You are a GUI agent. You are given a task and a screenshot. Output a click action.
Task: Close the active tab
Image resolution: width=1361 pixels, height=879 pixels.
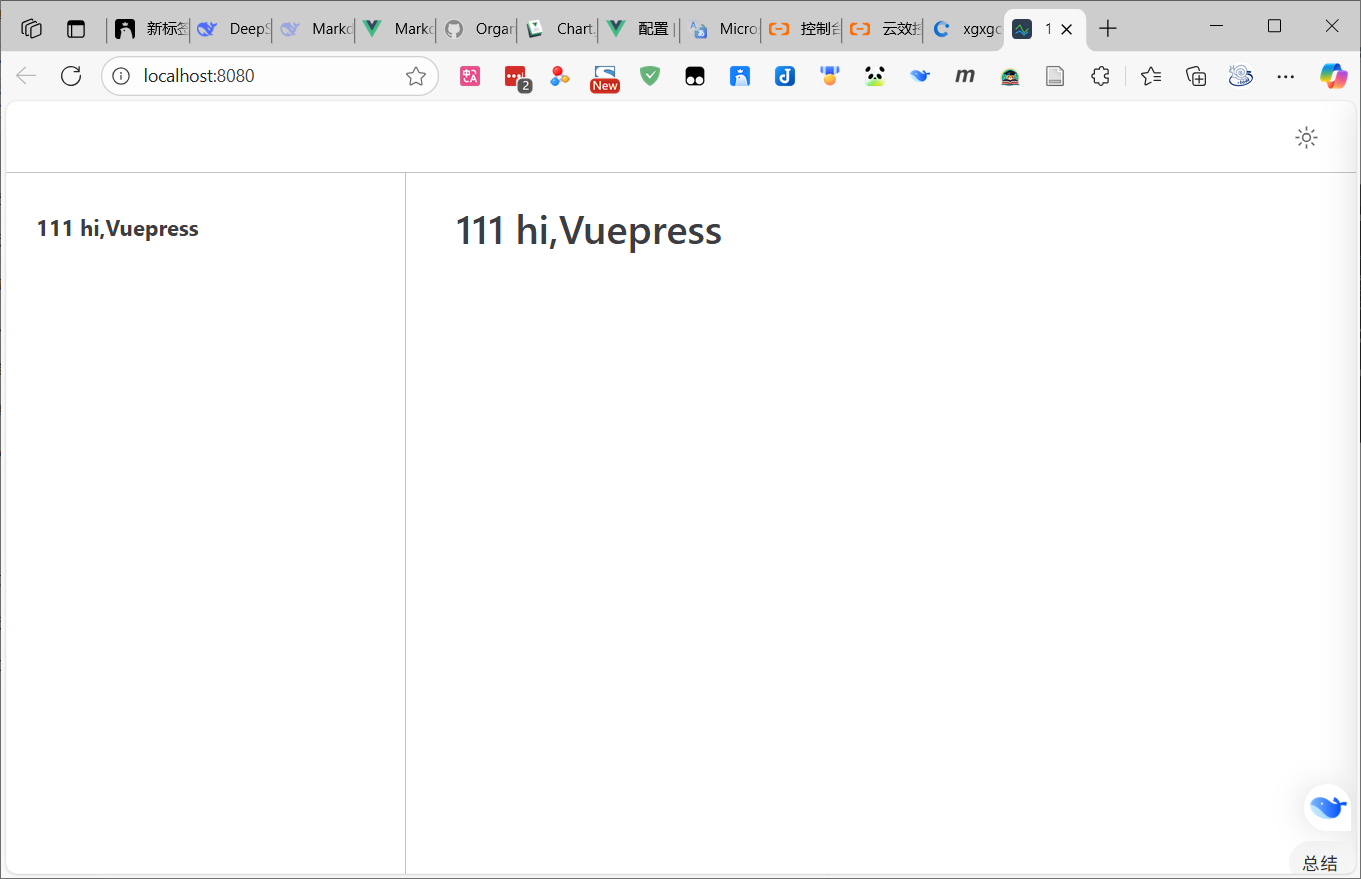coord(1067,29)
